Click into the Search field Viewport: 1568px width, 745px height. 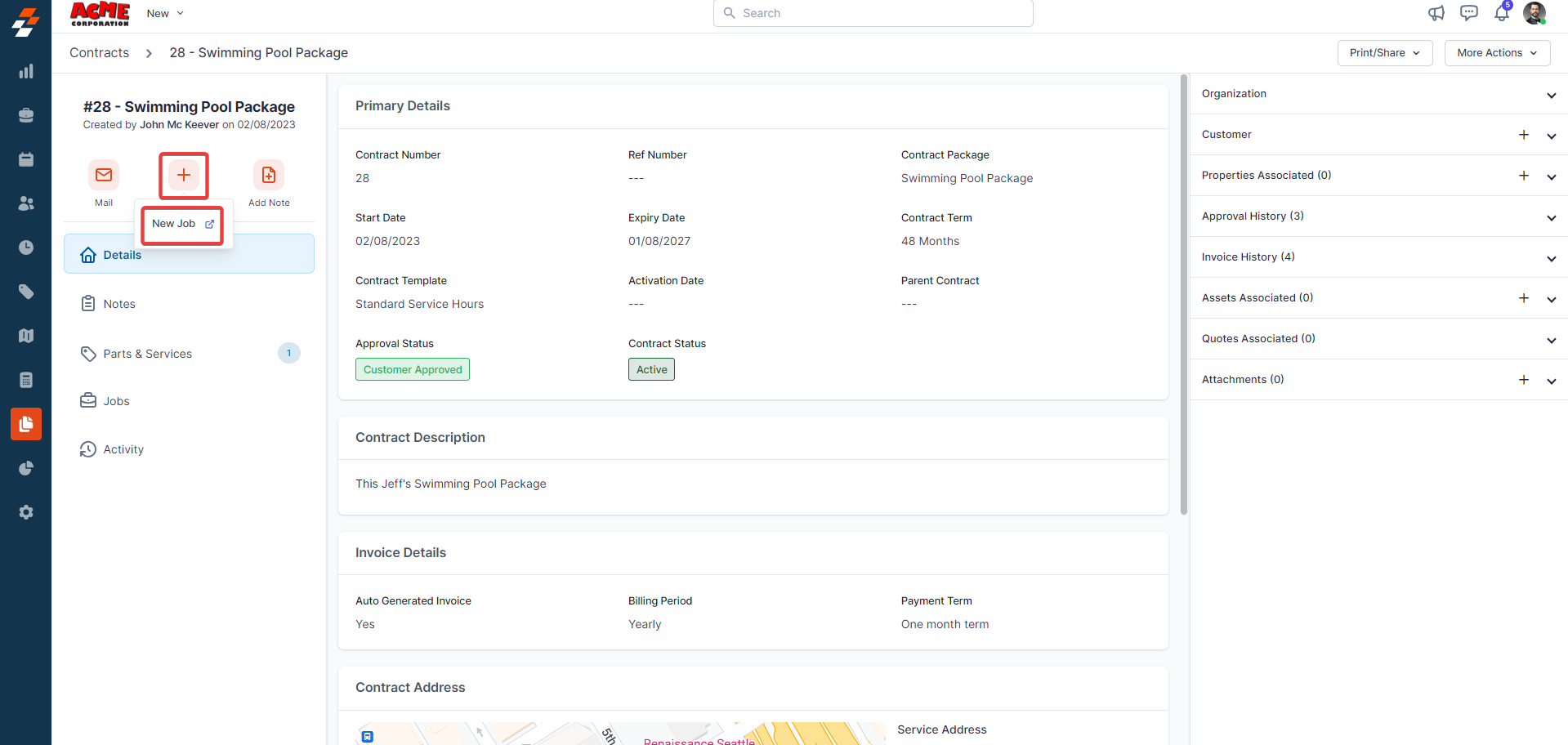873,13
